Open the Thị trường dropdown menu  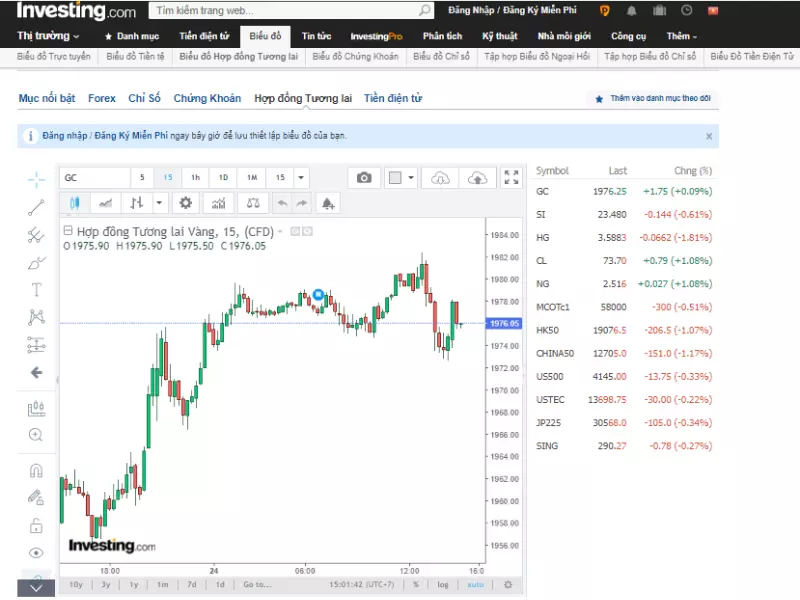[48, 36]
